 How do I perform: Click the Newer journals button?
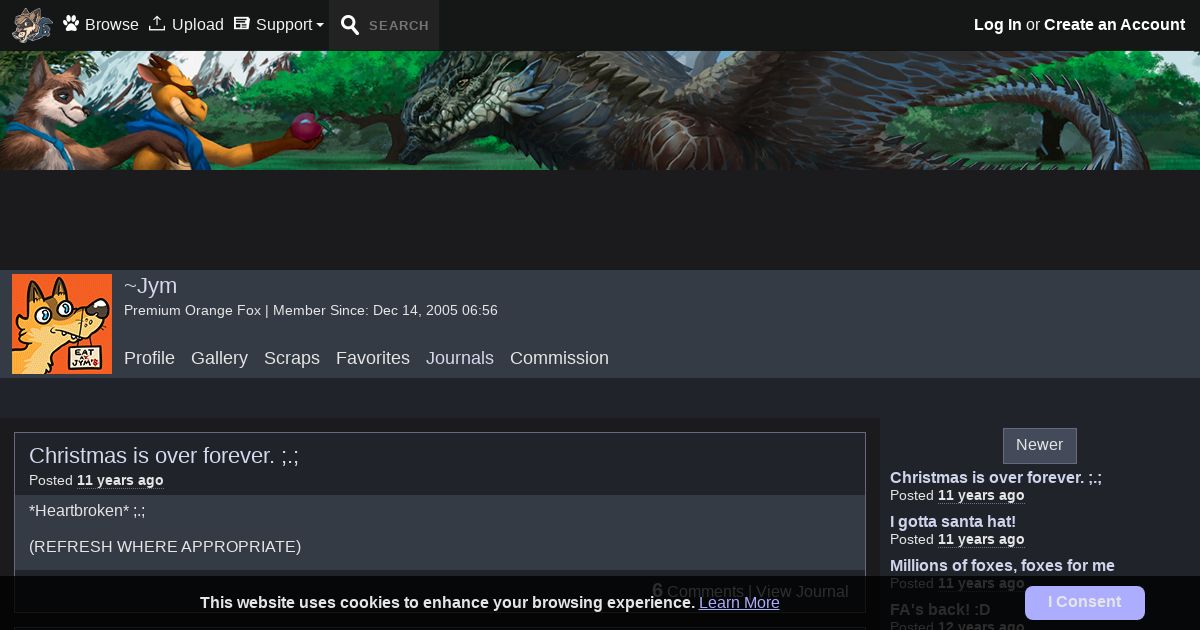click(1040, 445)
